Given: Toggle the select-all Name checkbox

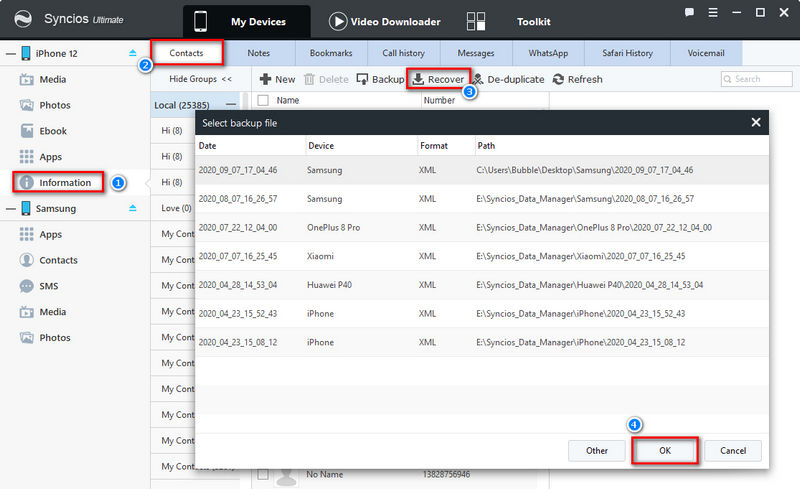Looking at the screenshot, I should [x=263, y=101].
